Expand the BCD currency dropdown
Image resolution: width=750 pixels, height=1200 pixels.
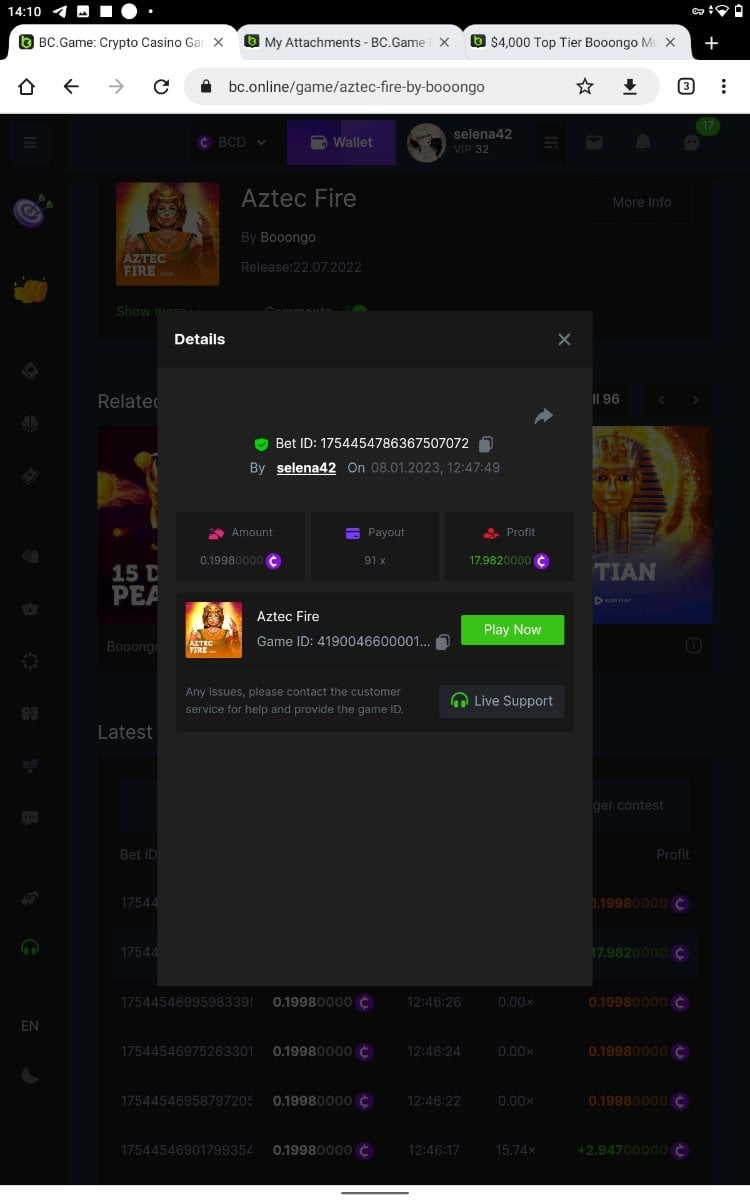point(233,142)
